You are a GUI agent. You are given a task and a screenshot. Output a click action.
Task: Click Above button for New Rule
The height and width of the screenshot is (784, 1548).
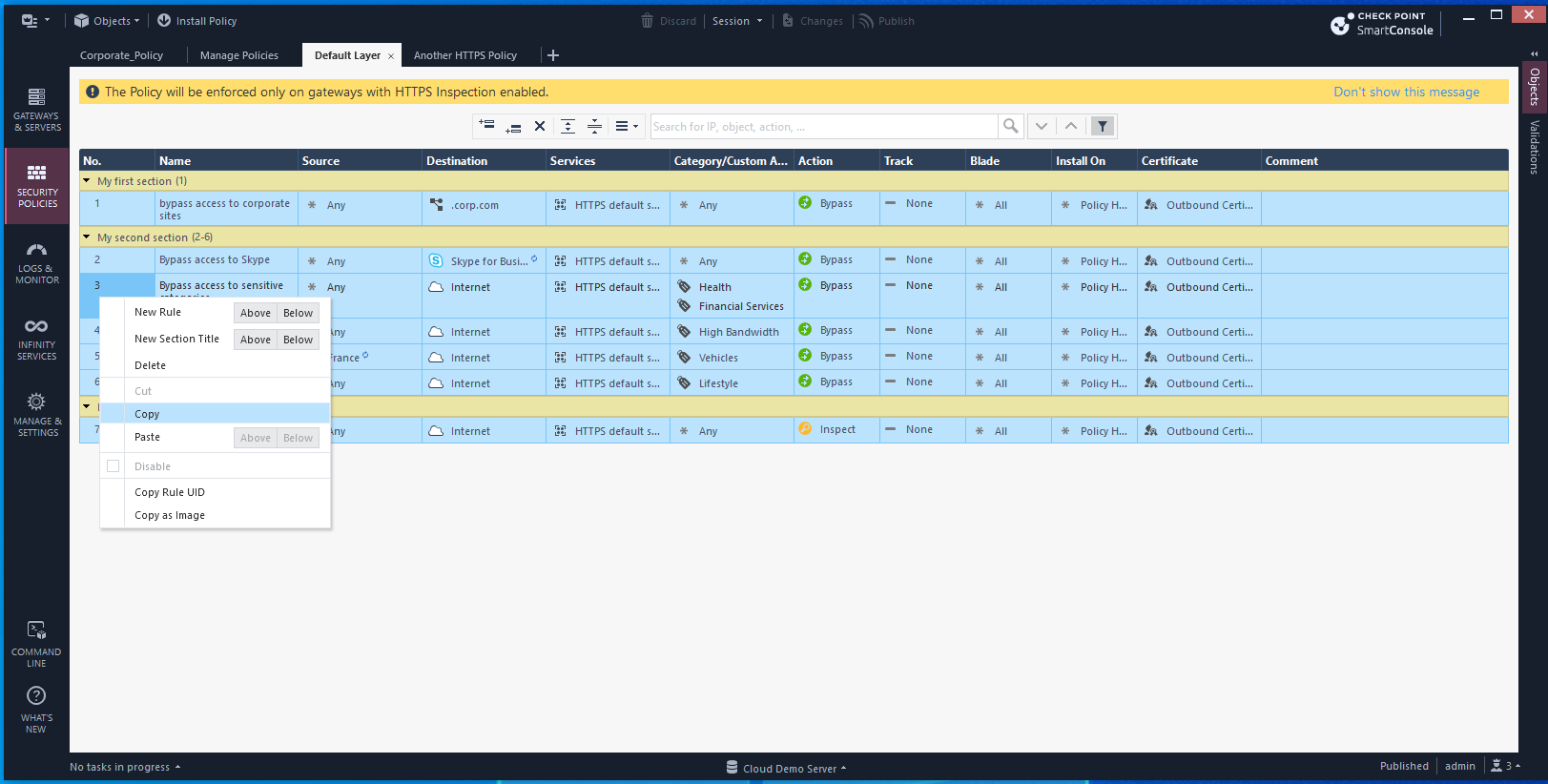click(x=256, y=313)
